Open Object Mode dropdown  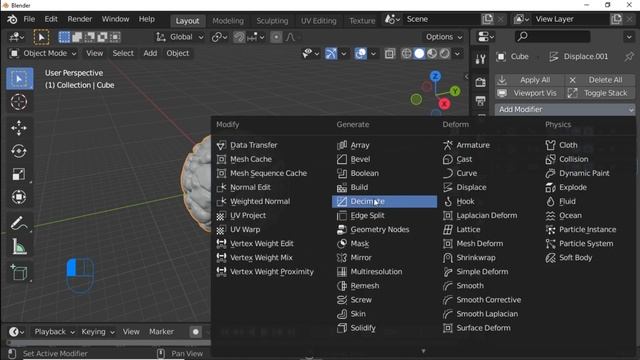pyautogui.click(x=43, y=53)
